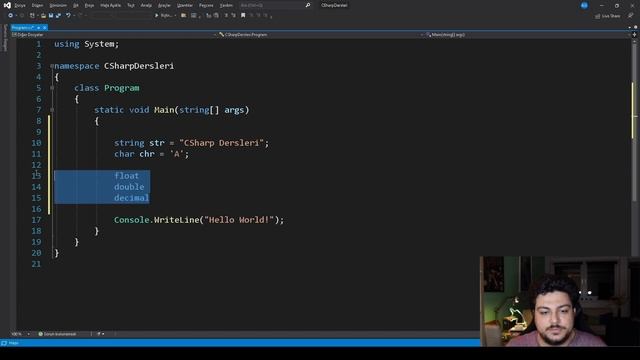Click 'CSharpDersleri' namespace name on line 3

point(139,66)
